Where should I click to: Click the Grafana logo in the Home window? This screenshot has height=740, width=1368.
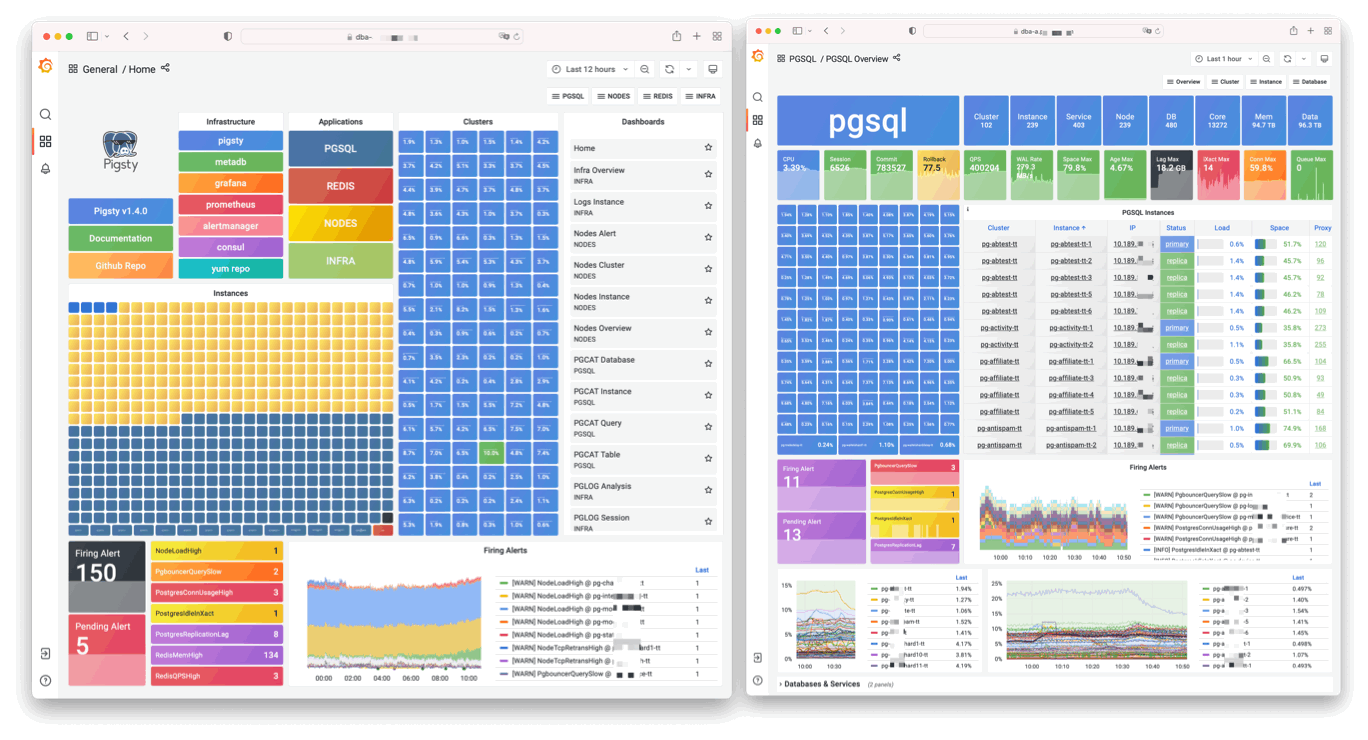(x=45, y=66)
